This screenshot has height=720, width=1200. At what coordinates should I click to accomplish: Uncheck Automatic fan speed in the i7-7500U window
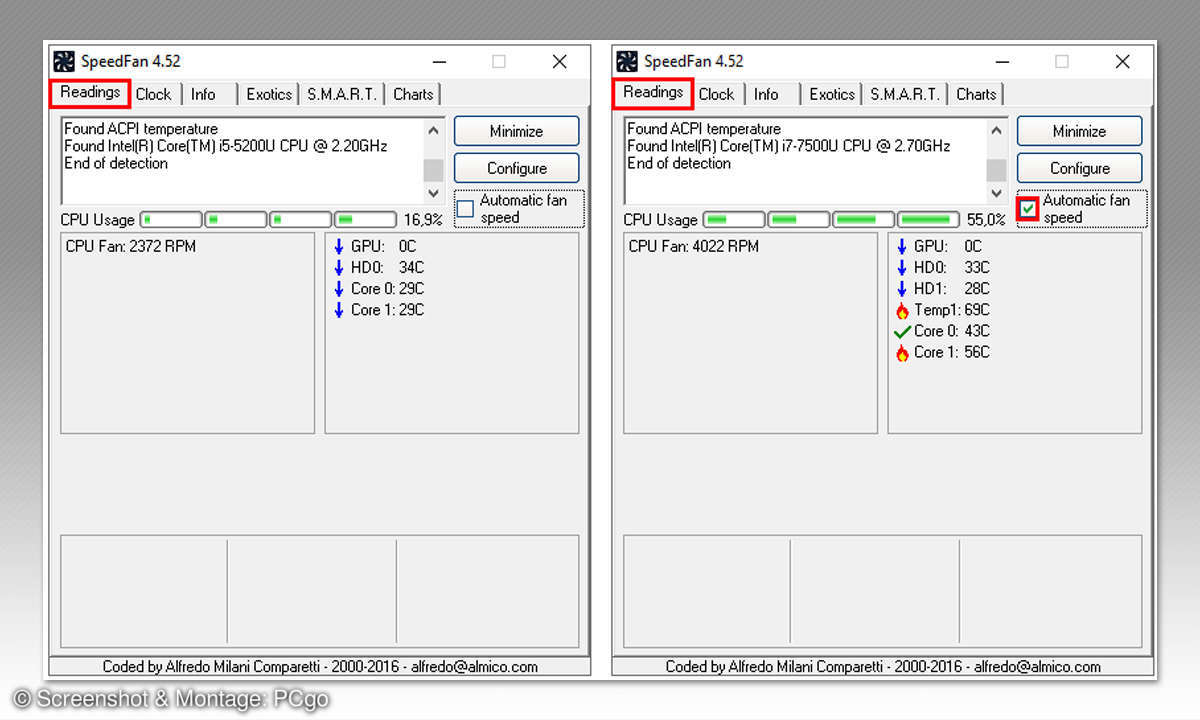(1028, 209)
